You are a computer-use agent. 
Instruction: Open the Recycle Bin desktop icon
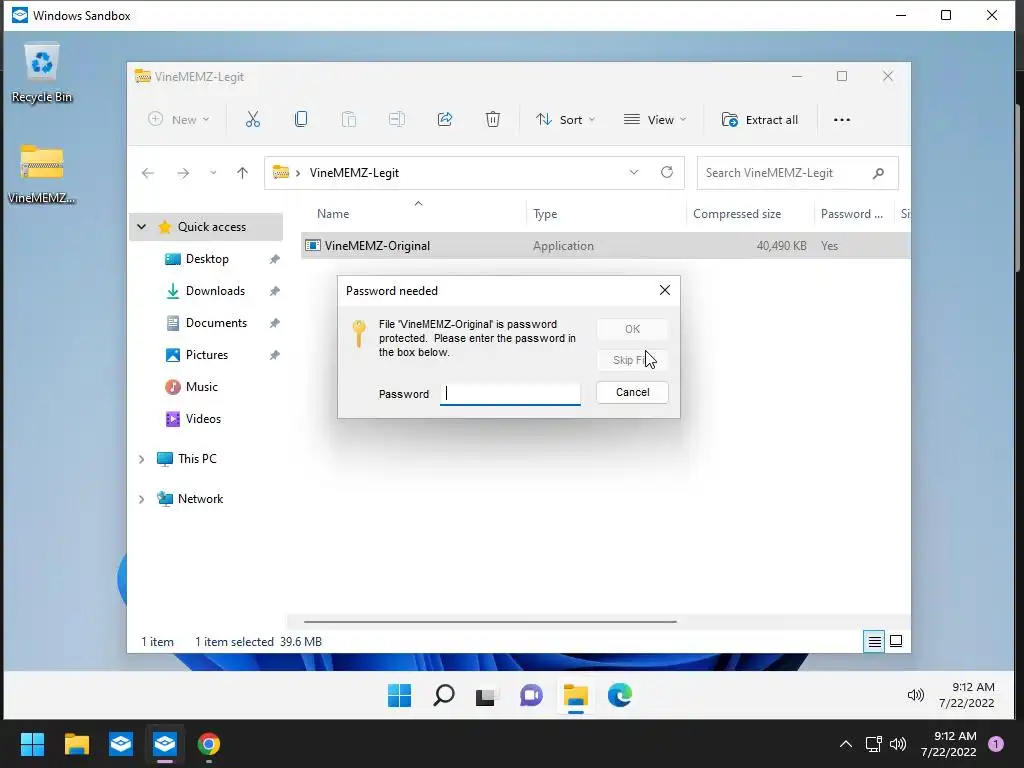pyautogui.click(x=42, y=73)
